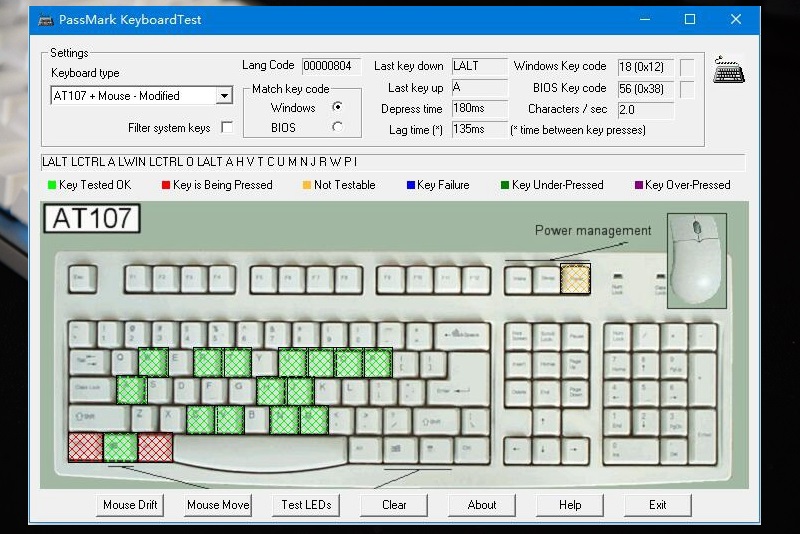Viewport: 800px width, 534px height.
Task: Click the Key Over-Pressed legend text
Action: (x=687, y=185)
